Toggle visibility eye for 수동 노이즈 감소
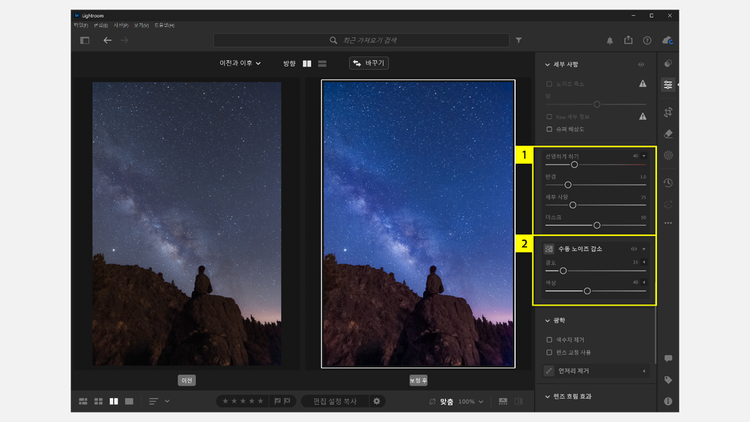The height and width of the screenshot is (422, 750). [x=634, y=249]
